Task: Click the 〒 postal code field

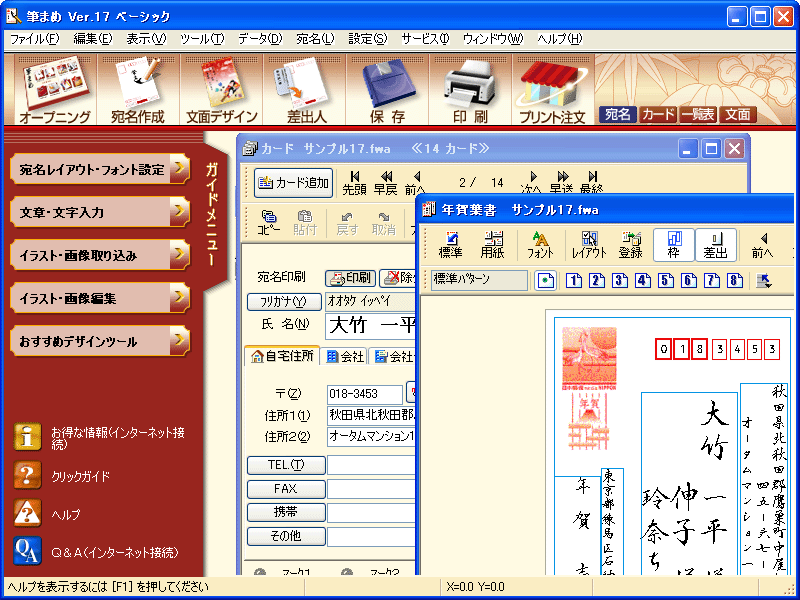Action: (365, 394)
